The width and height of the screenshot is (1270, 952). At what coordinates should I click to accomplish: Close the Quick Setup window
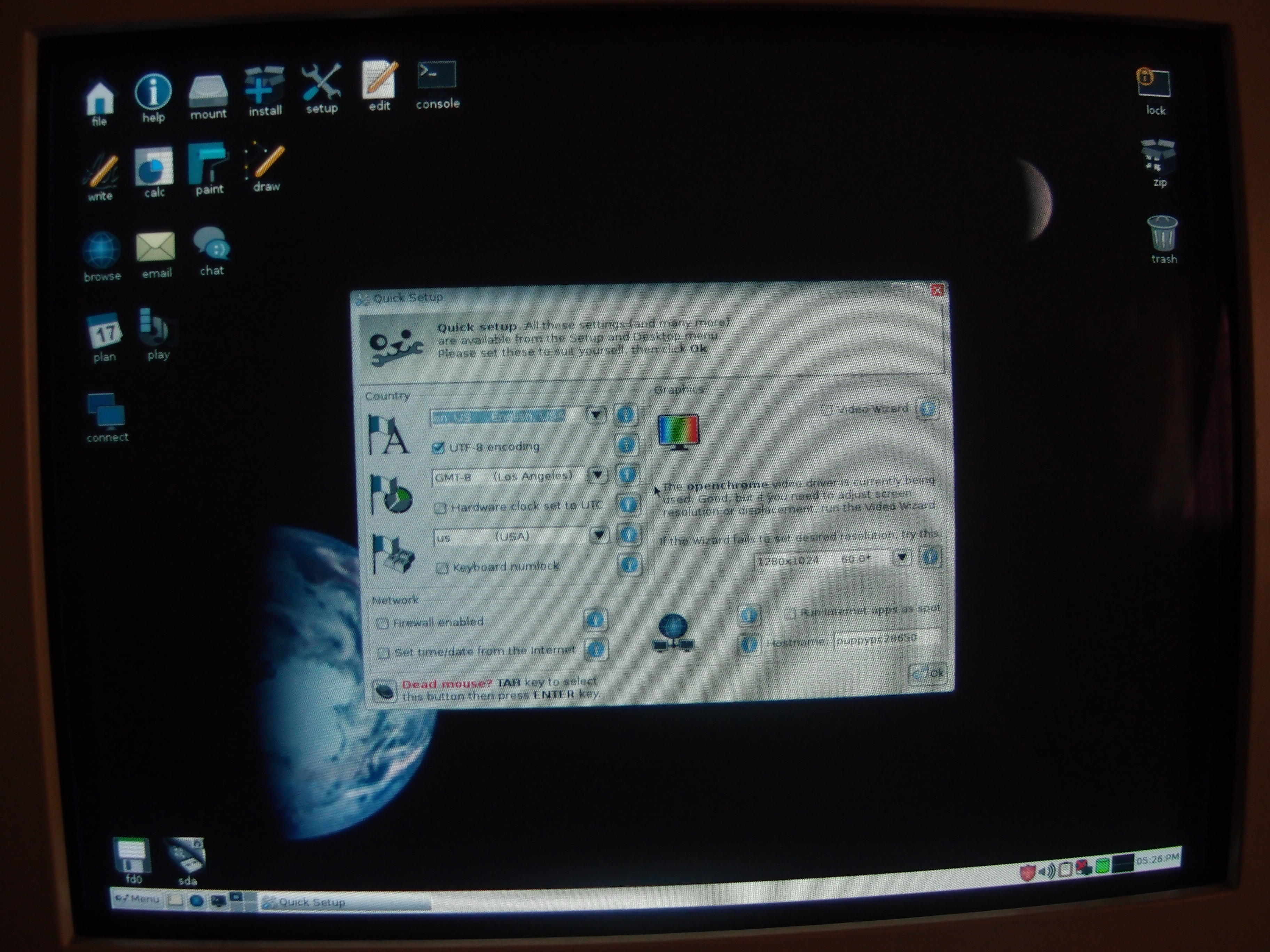click(937, 290)
